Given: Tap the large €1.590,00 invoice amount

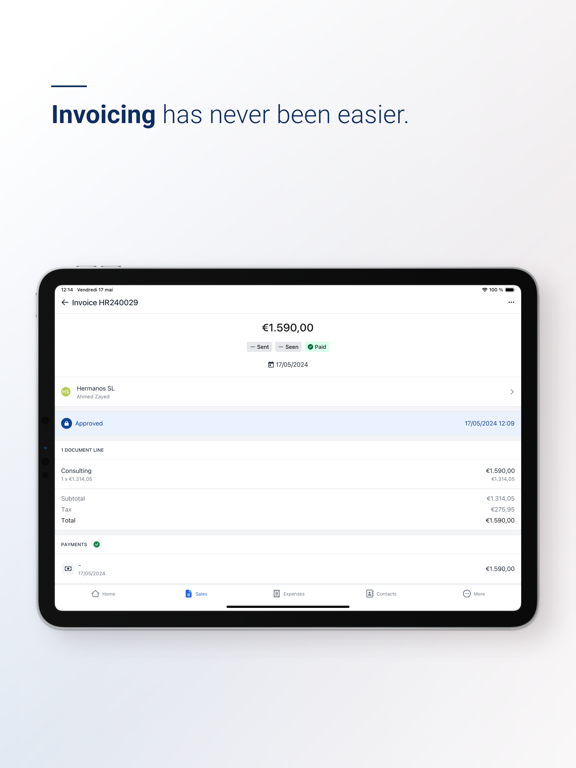Looking at the screenshot, I should [288, 328].
